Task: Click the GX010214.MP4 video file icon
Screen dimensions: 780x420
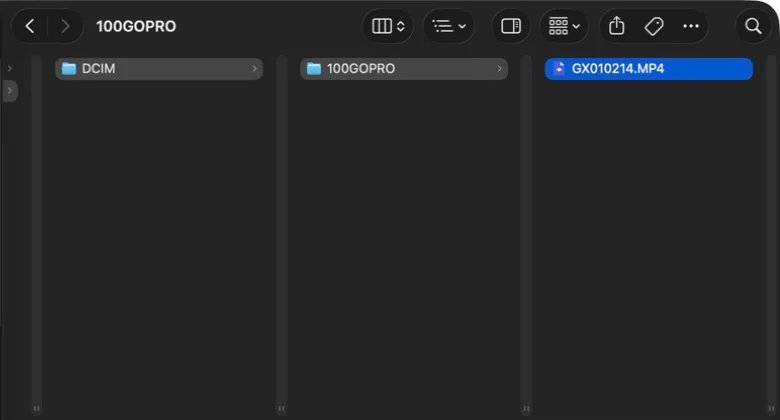Action: [x=559, y=69]
